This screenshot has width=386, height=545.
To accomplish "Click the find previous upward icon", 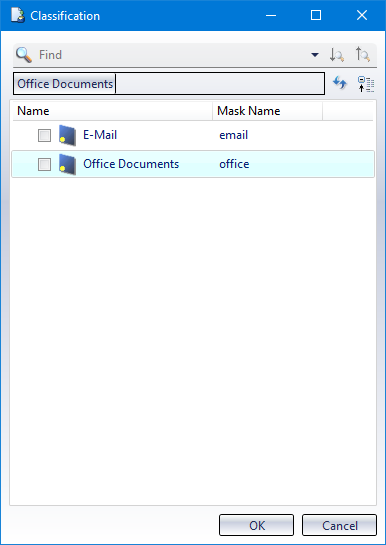I will [362, 55].
